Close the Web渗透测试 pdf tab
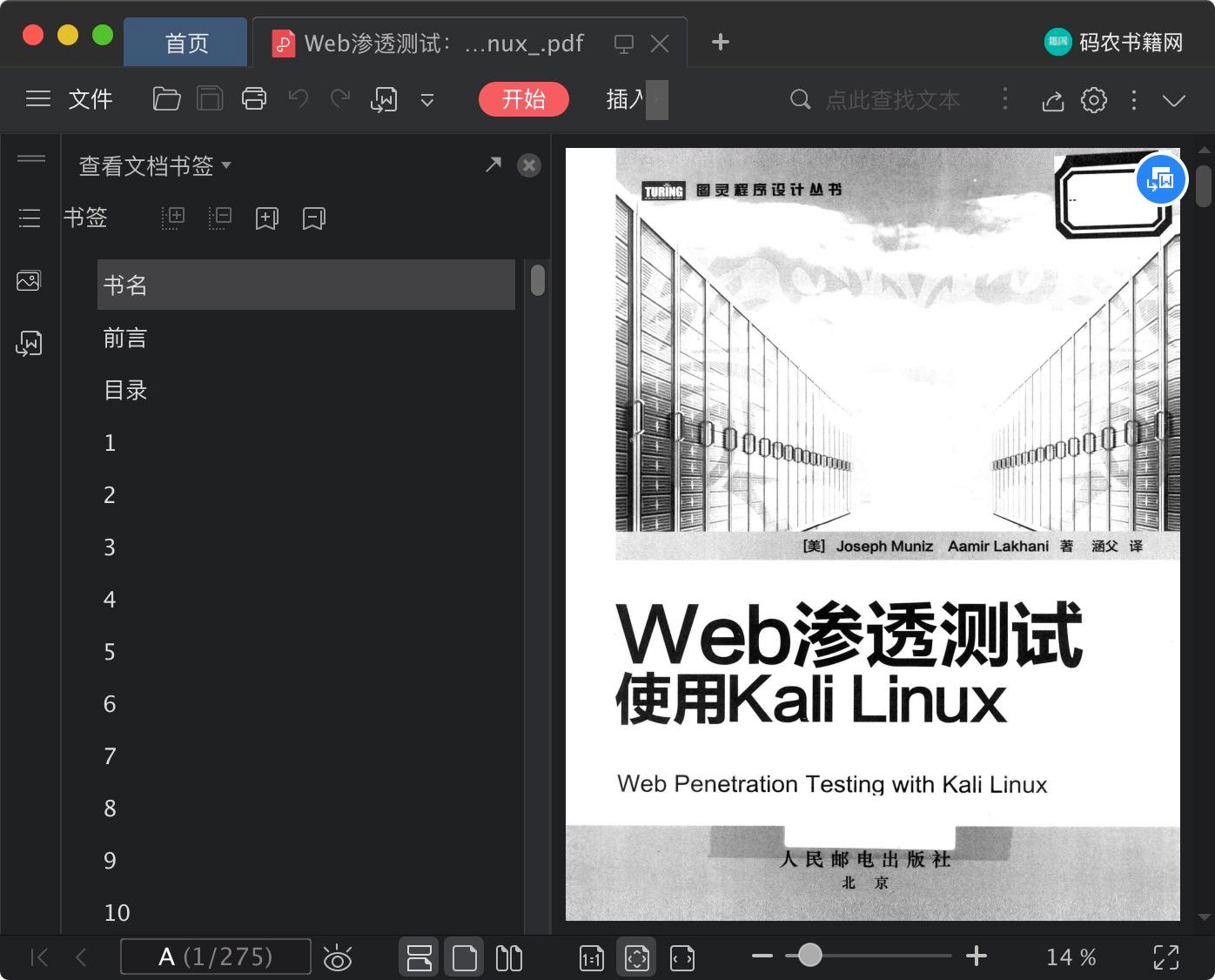The height and width of the screenshot is (980, 1215). pyautogui.click(x=660, y=44)
